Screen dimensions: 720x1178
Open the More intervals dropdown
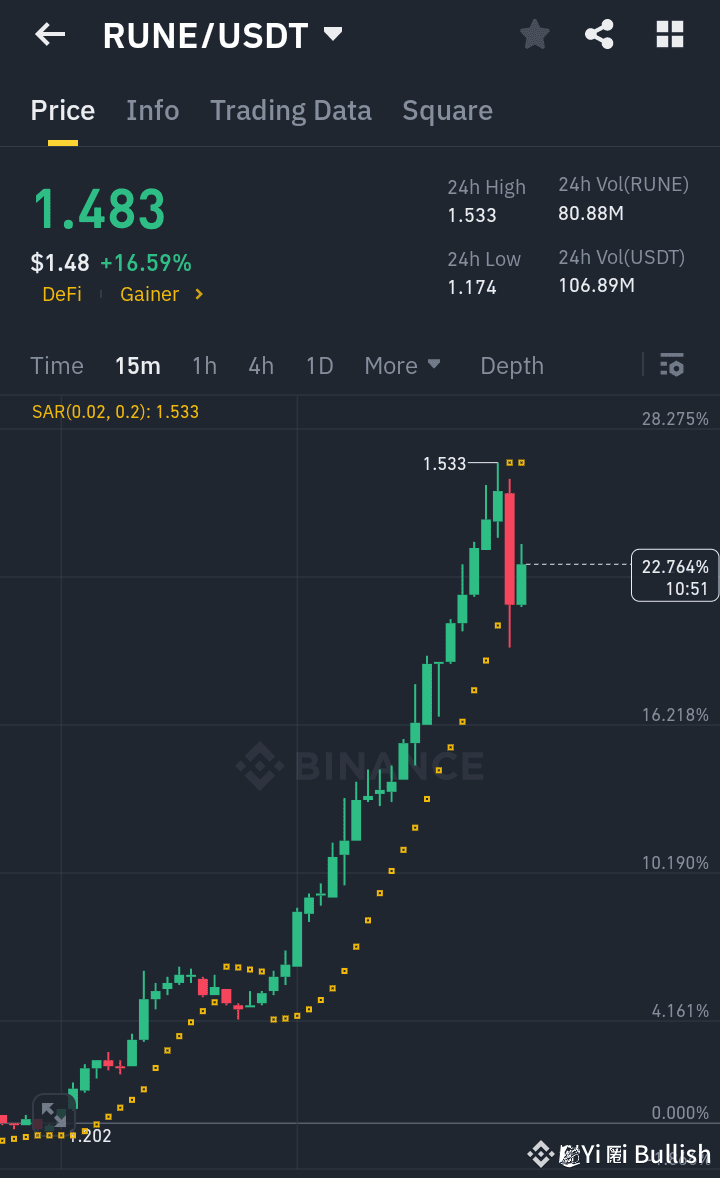tap(403, 366)
